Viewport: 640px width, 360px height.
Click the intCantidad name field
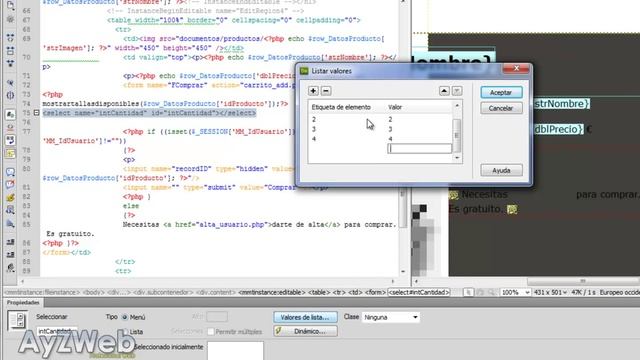(57, 331)
